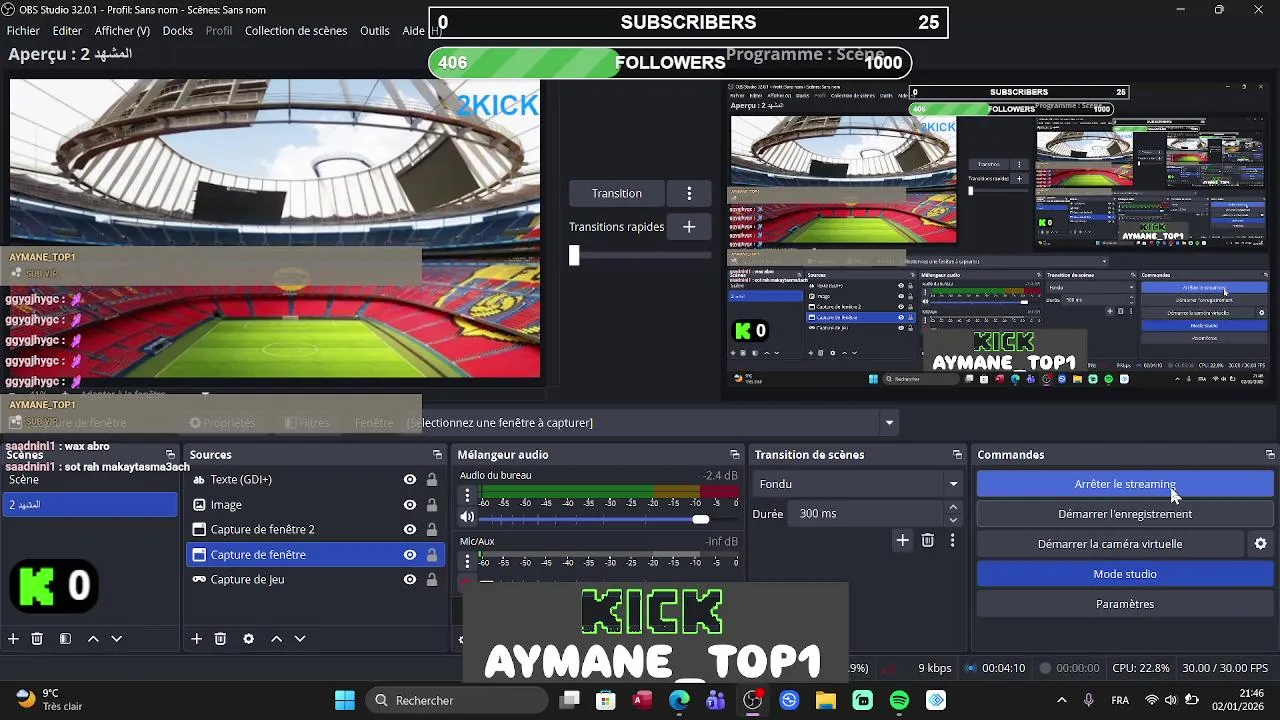Screen dimensions: 1280x720
Task: Select Capture de jeu source row
Action: click(x=315, y=580)
